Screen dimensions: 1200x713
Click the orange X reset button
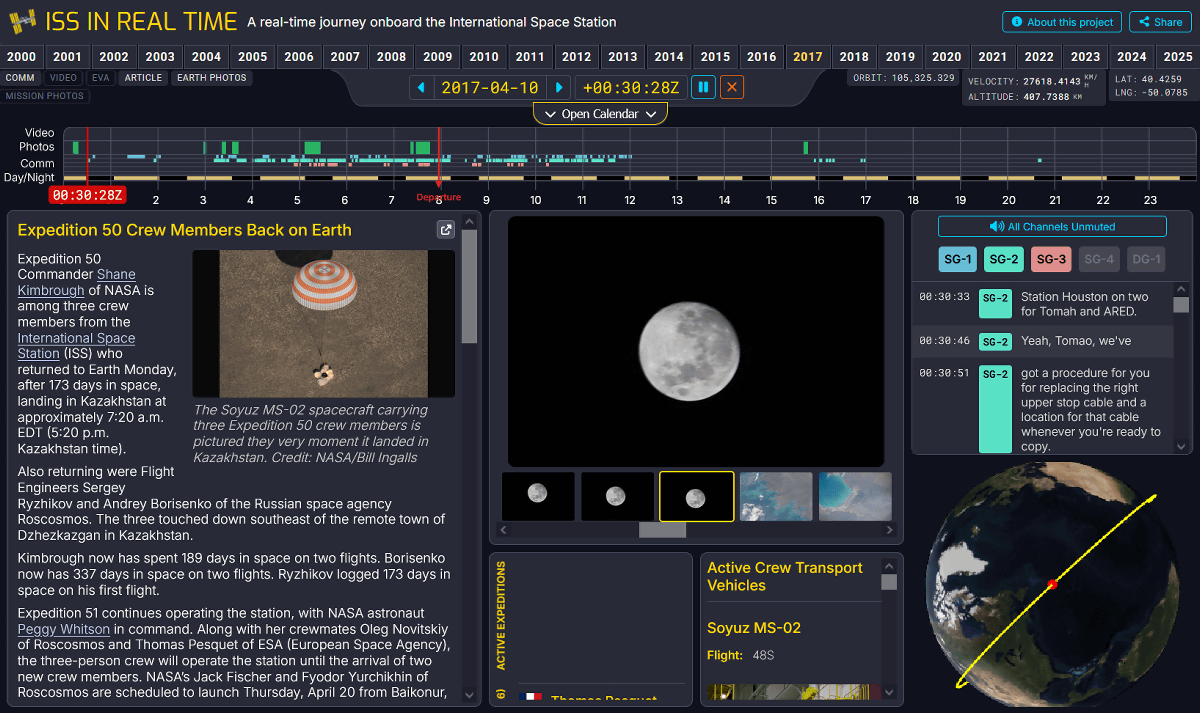(x=733, y=88)
